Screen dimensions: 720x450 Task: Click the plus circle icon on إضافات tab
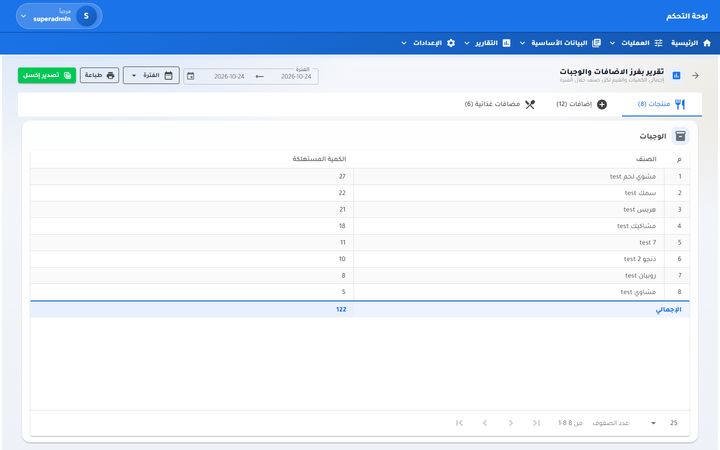602,104
